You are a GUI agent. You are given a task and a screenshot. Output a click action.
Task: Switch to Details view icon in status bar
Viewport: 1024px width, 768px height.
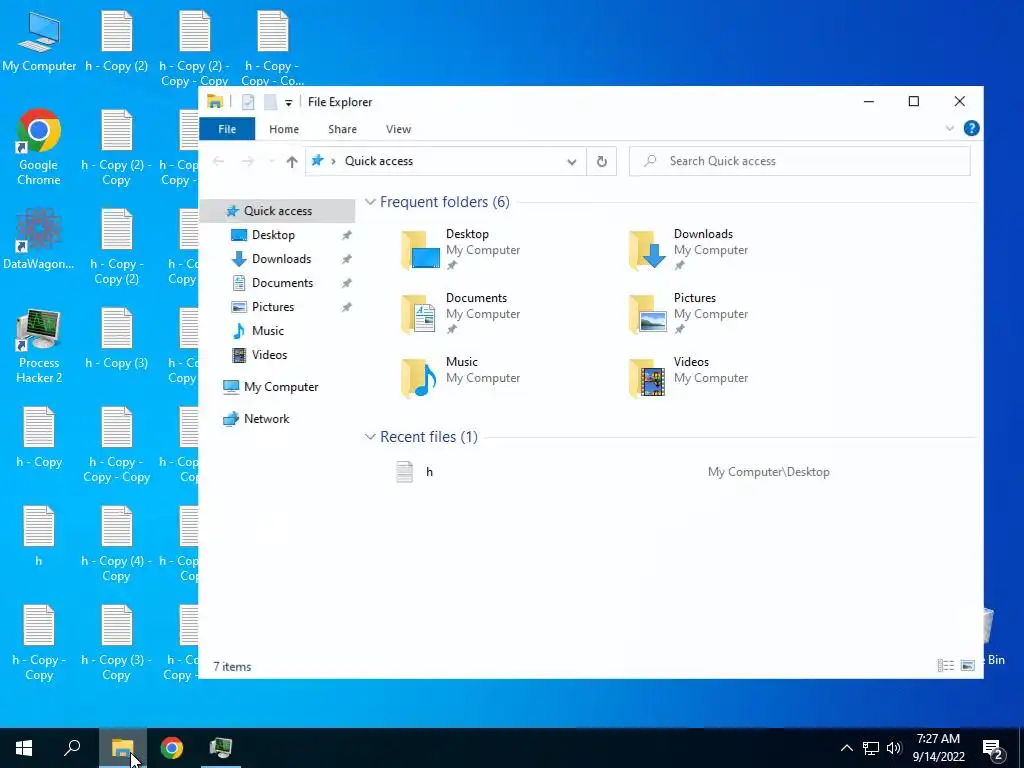click(x=946, y=665)
